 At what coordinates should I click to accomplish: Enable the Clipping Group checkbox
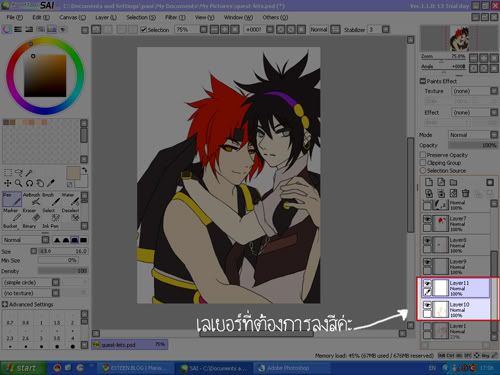click(x=423, y=163)
